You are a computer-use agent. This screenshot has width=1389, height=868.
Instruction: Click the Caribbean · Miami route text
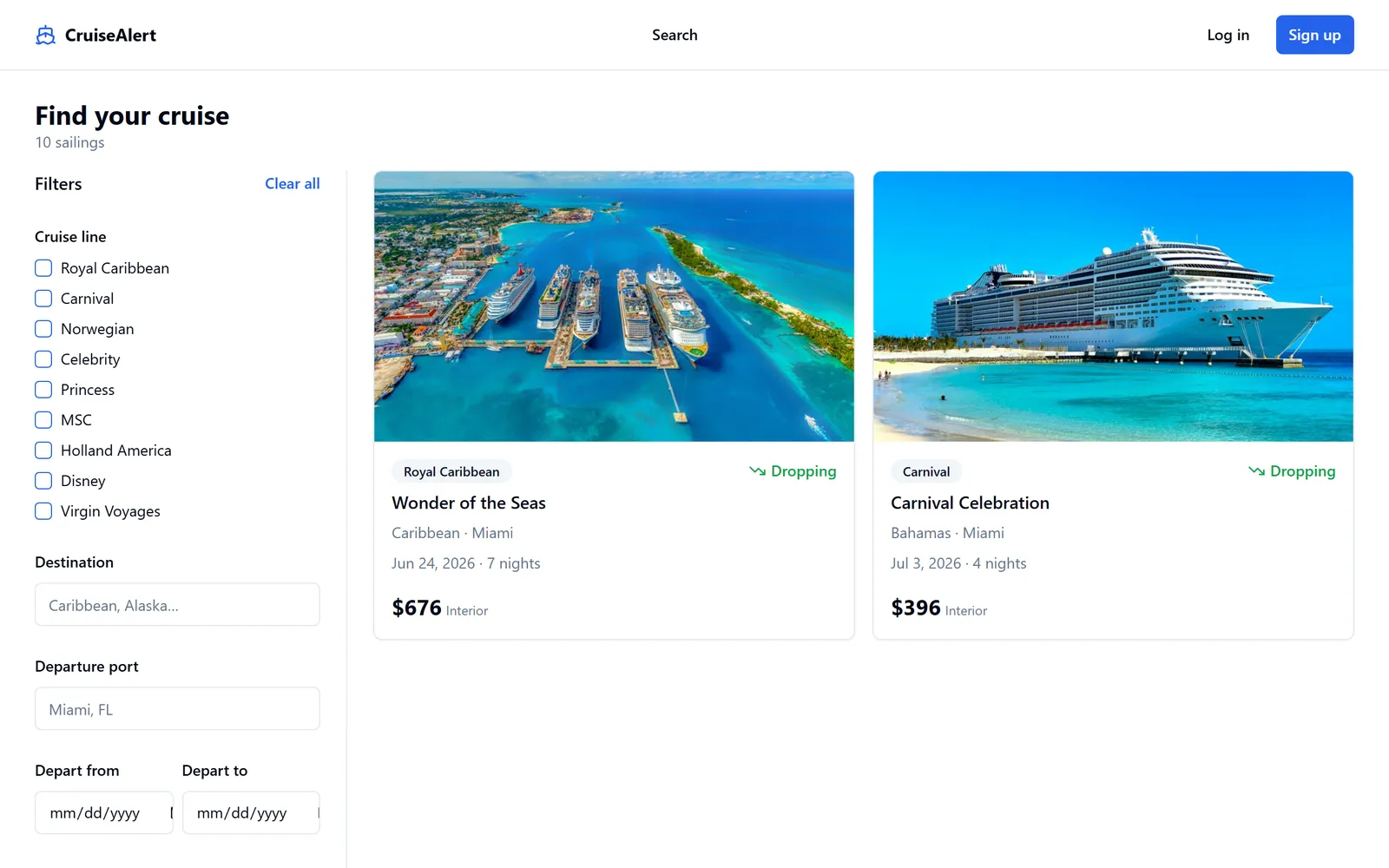tap(452, 533)
